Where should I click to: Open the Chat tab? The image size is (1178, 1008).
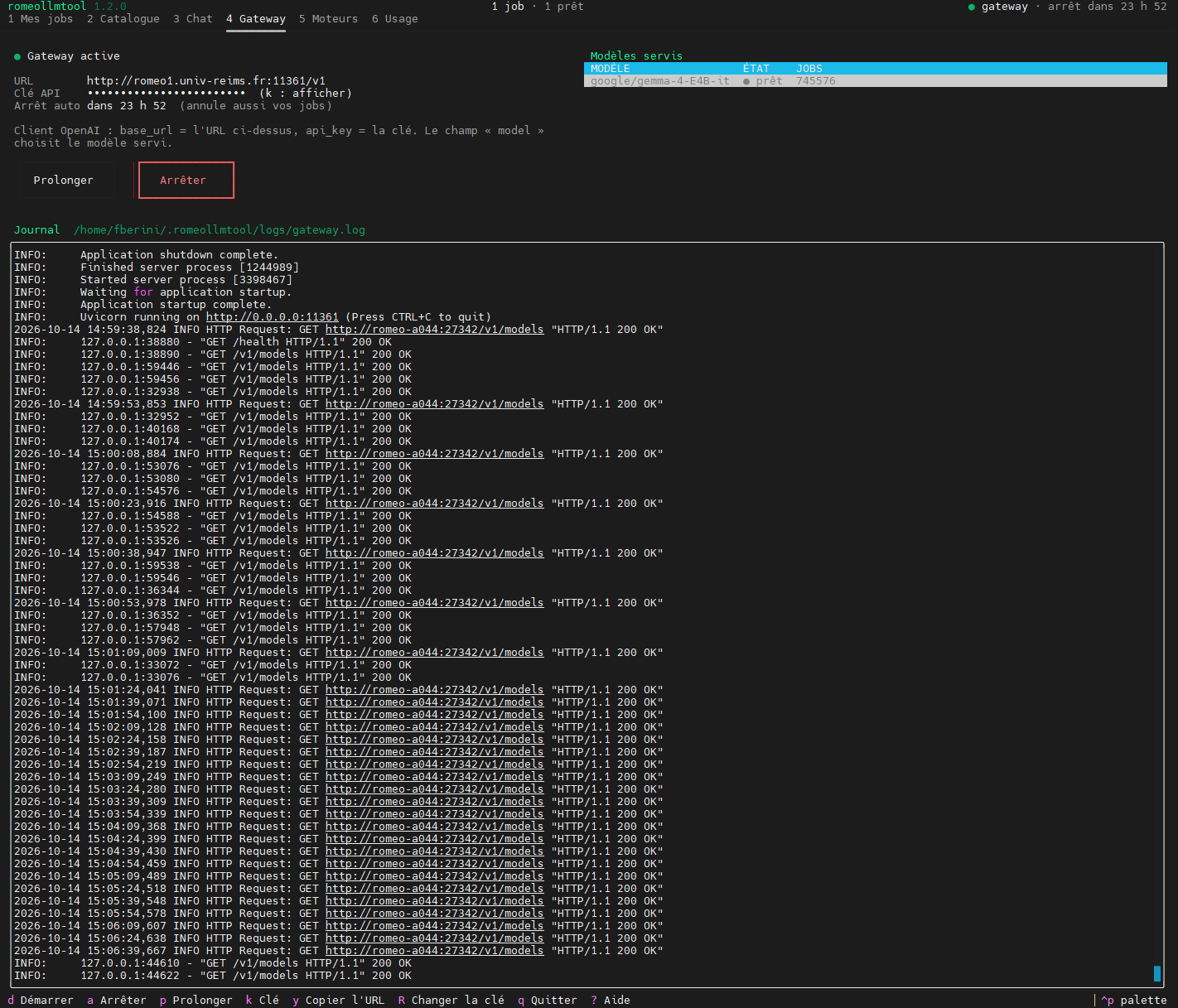[193, 19]
